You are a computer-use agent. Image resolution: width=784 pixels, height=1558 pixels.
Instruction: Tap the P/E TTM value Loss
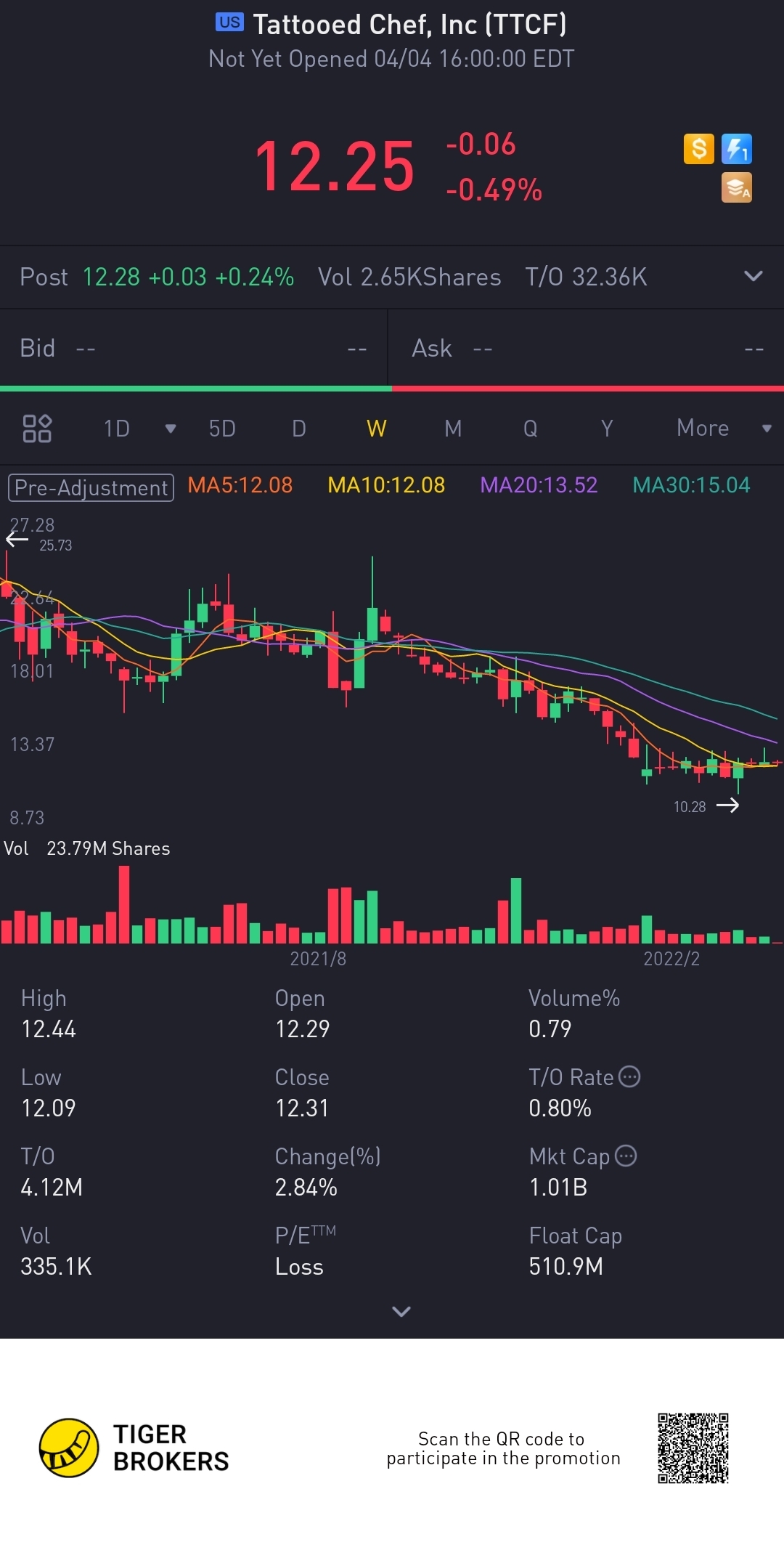[299, 1267]
